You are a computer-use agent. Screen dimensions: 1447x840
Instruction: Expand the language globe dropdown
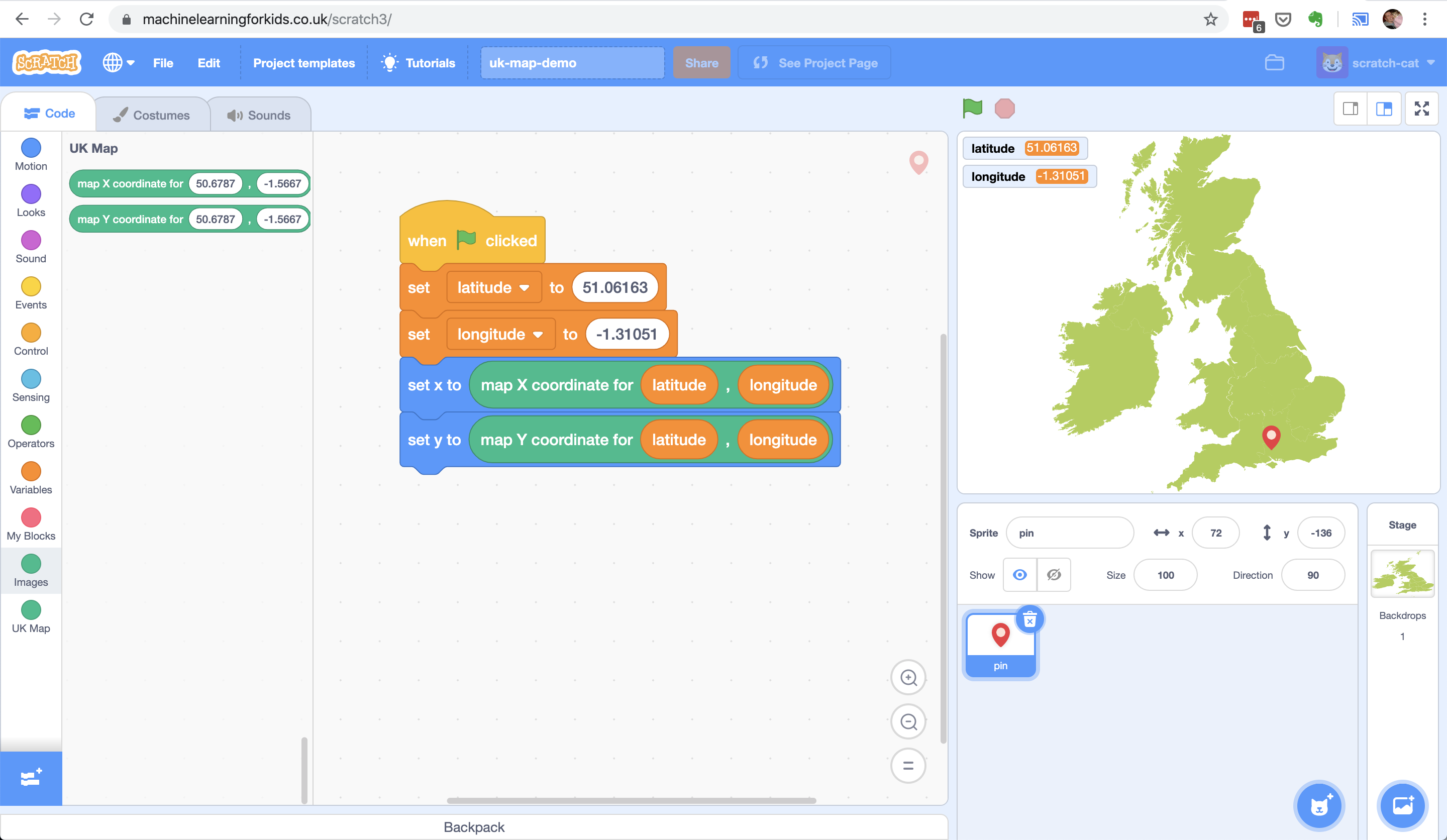pyautogui.click(x=118, y=63)
